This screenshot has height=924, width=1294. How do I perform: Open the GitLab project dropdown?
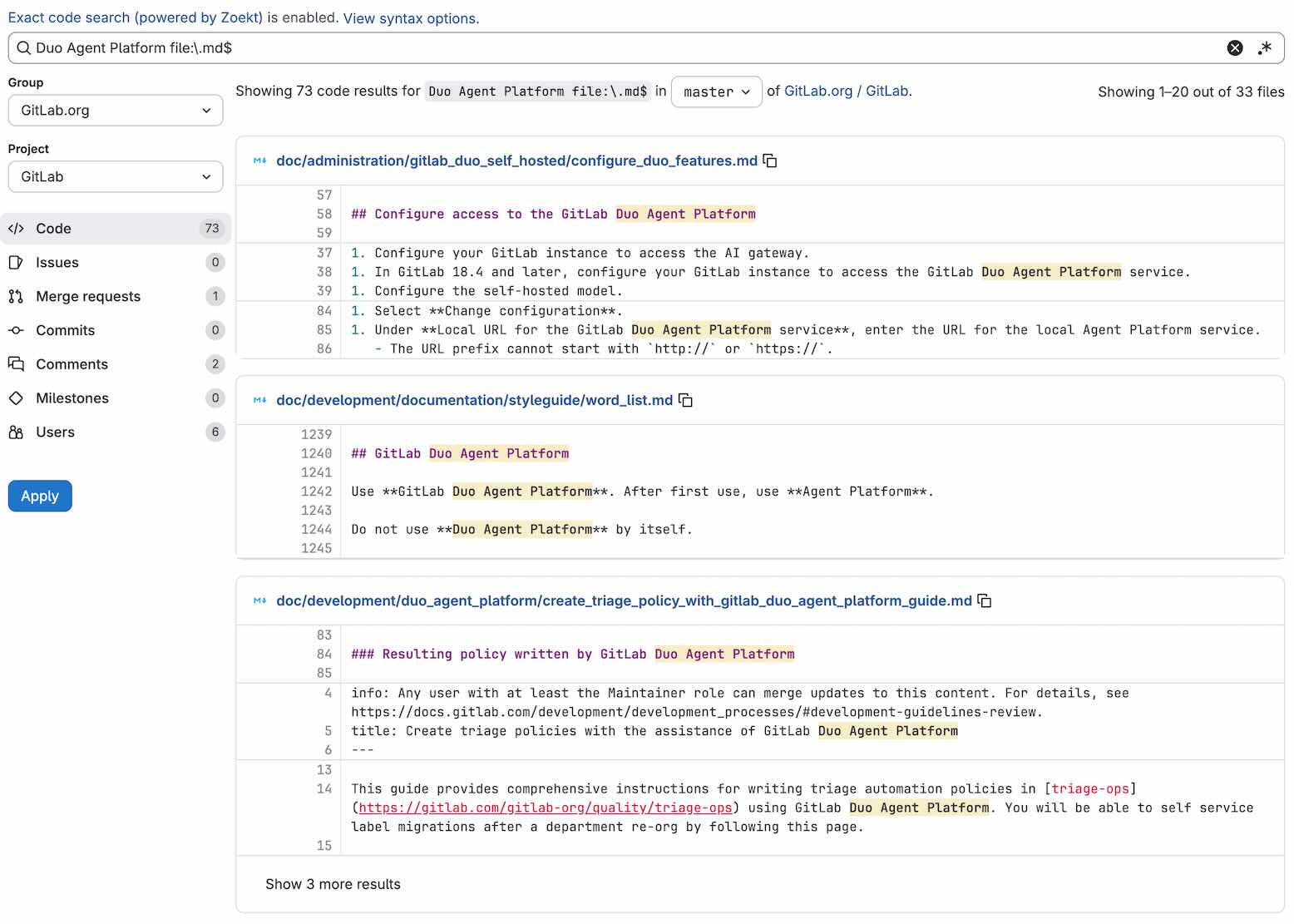pos(115,176)
